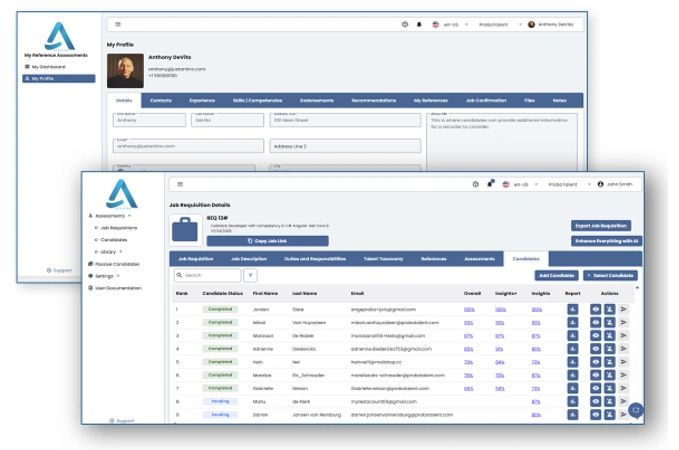Open candidate filter funnel button
The width and height of the screenshot is (679, 450).
pyautogui.click(x=250, y=275)
